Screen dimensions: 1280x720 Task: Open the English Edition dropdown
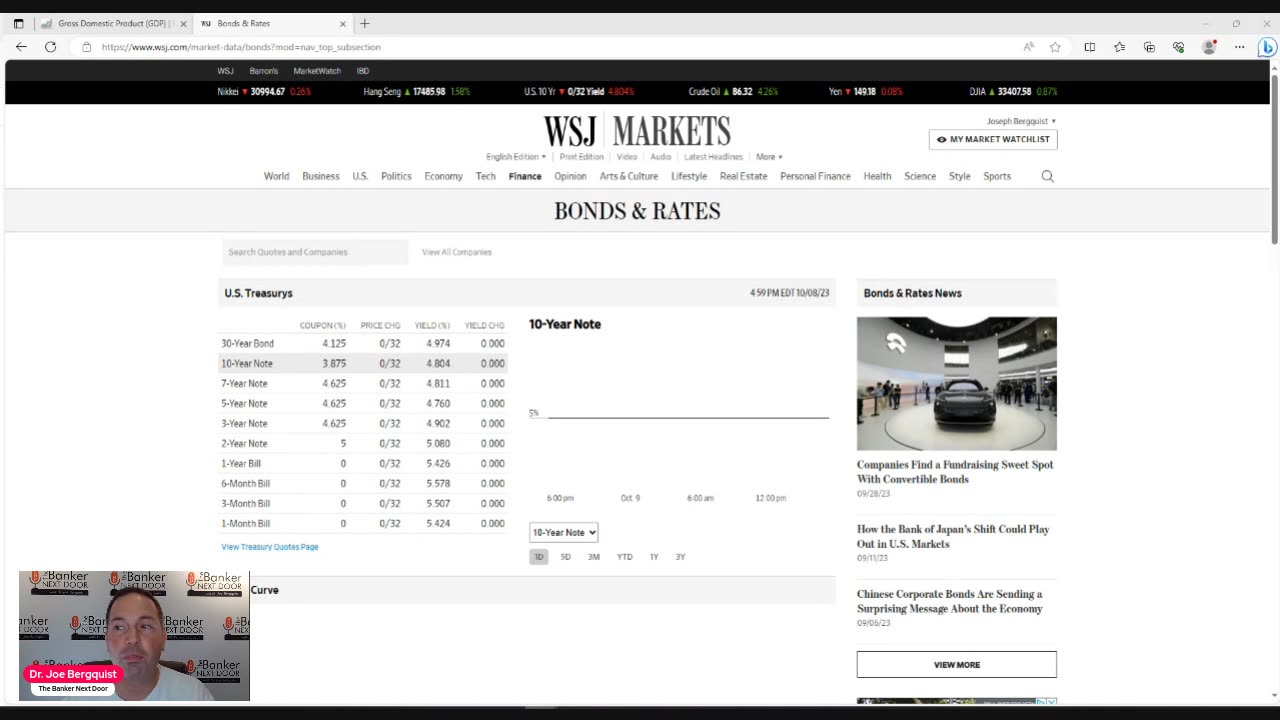(x=516, y=157)
